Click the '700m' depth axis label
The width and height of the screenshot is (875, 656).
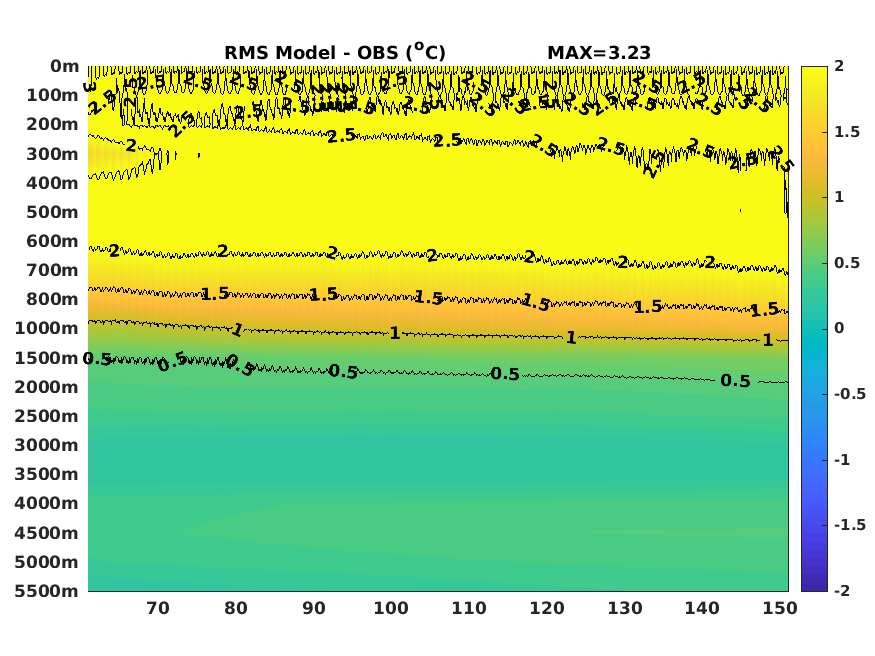click(x=52, y=271)
